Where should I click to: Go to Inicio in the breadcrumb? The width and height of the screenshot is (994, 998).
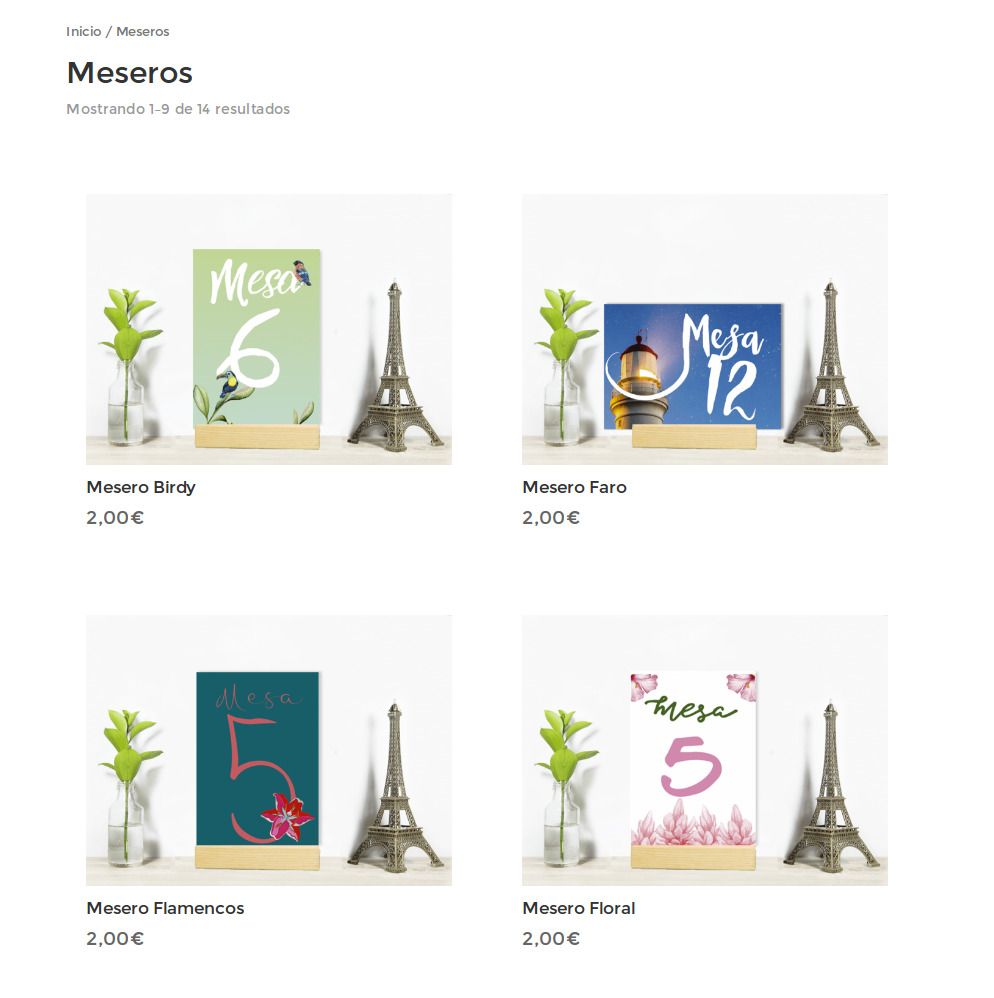pos(83,31)
